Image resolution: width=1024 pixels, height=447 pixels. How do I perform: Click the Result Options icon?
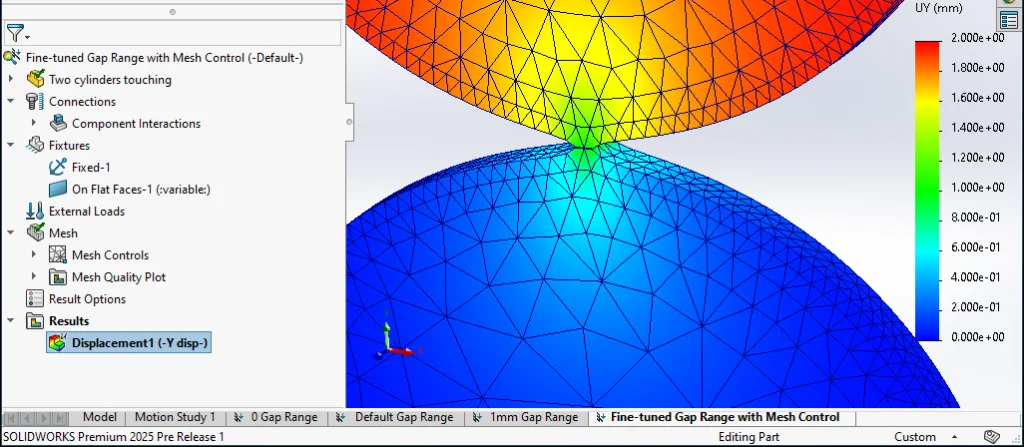(35, 299)
